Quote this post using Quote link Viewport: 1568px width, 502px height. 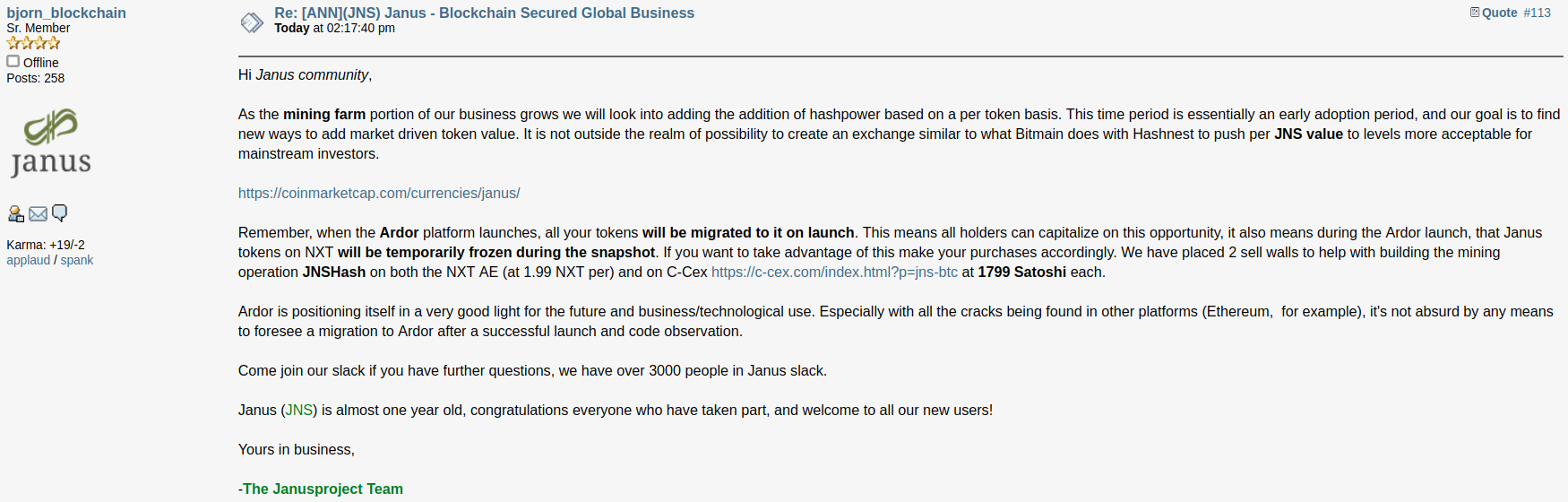tap(1499, 13)
